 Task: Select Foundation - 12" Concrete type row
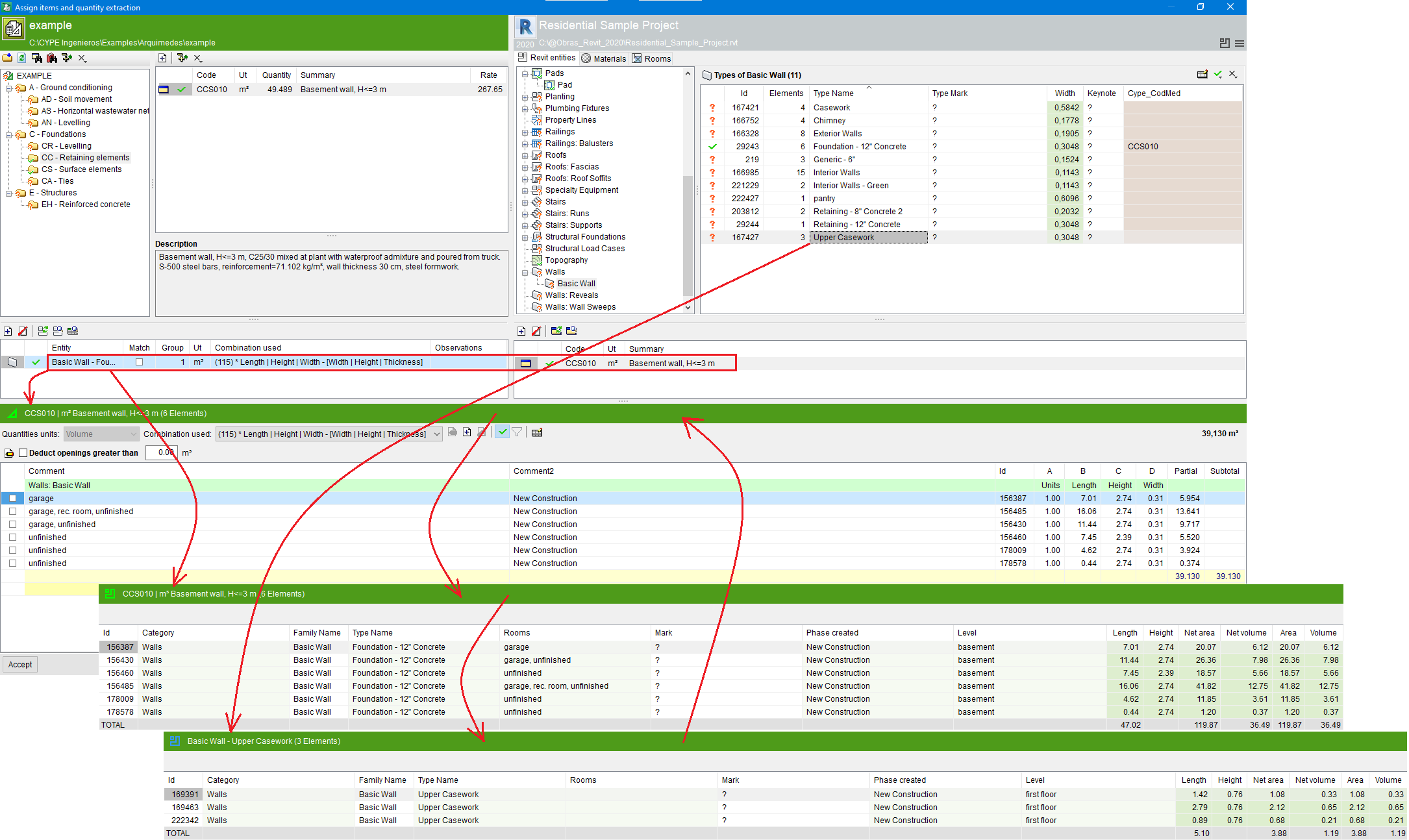[x=972, y=147]
